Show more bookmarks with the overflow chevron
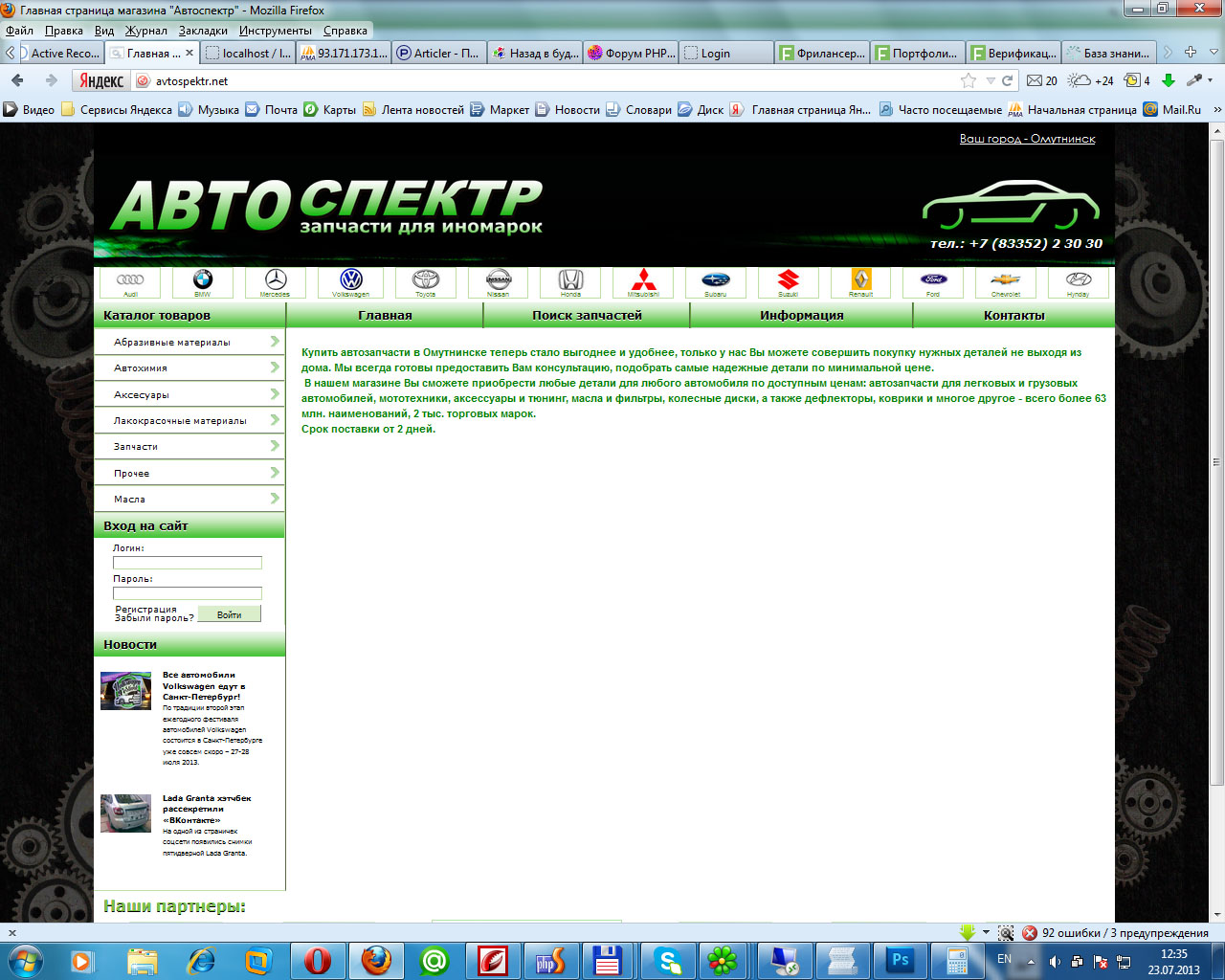1225x980 pixels. pyautogui.click(x=1216, y=110)
